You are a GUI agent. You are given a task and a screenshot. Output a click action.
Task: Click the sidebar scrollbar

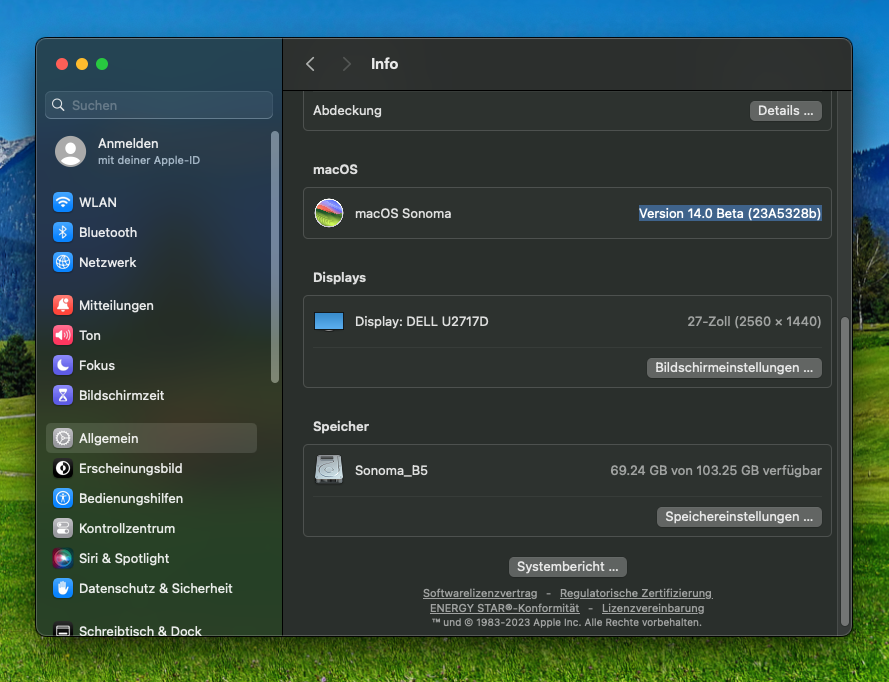(275, 257)
